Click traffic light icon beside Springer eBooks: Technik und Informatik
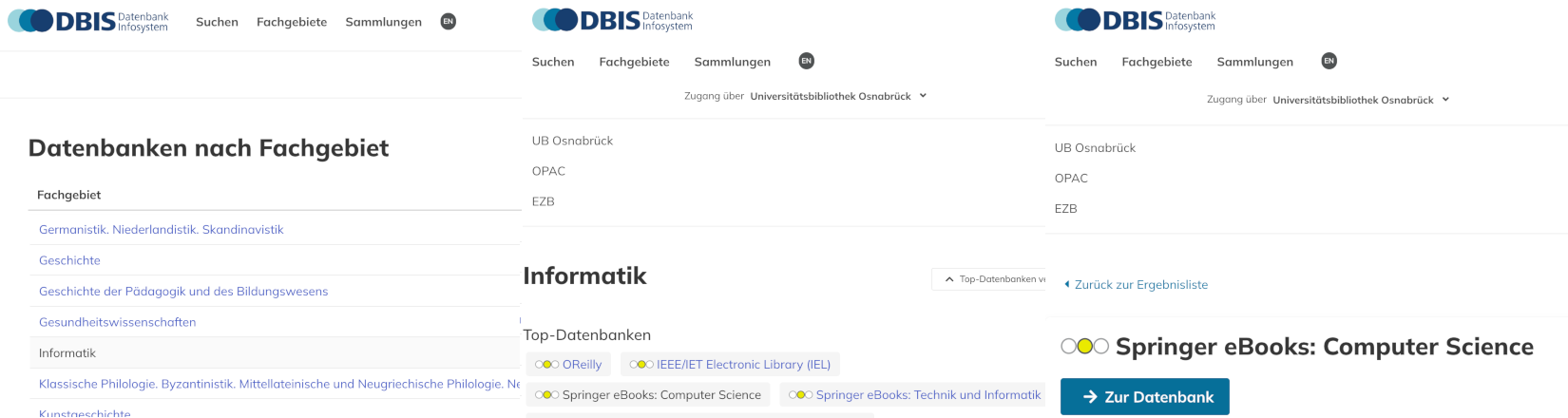The width and height of the screenshot is (1568, 418). coord(800,395)
